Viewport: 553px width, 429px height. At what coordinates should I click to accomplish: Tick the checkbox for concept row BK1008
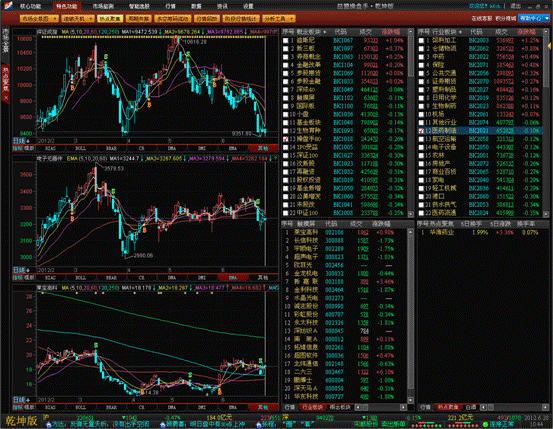[285, 213]
